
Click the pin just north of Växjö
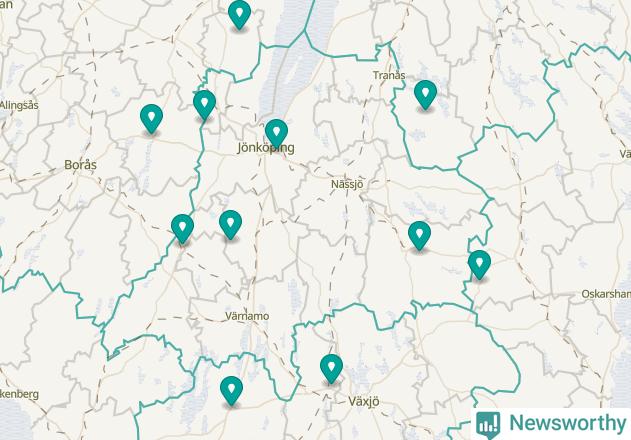pyautogui.click(x=332, y=369)
